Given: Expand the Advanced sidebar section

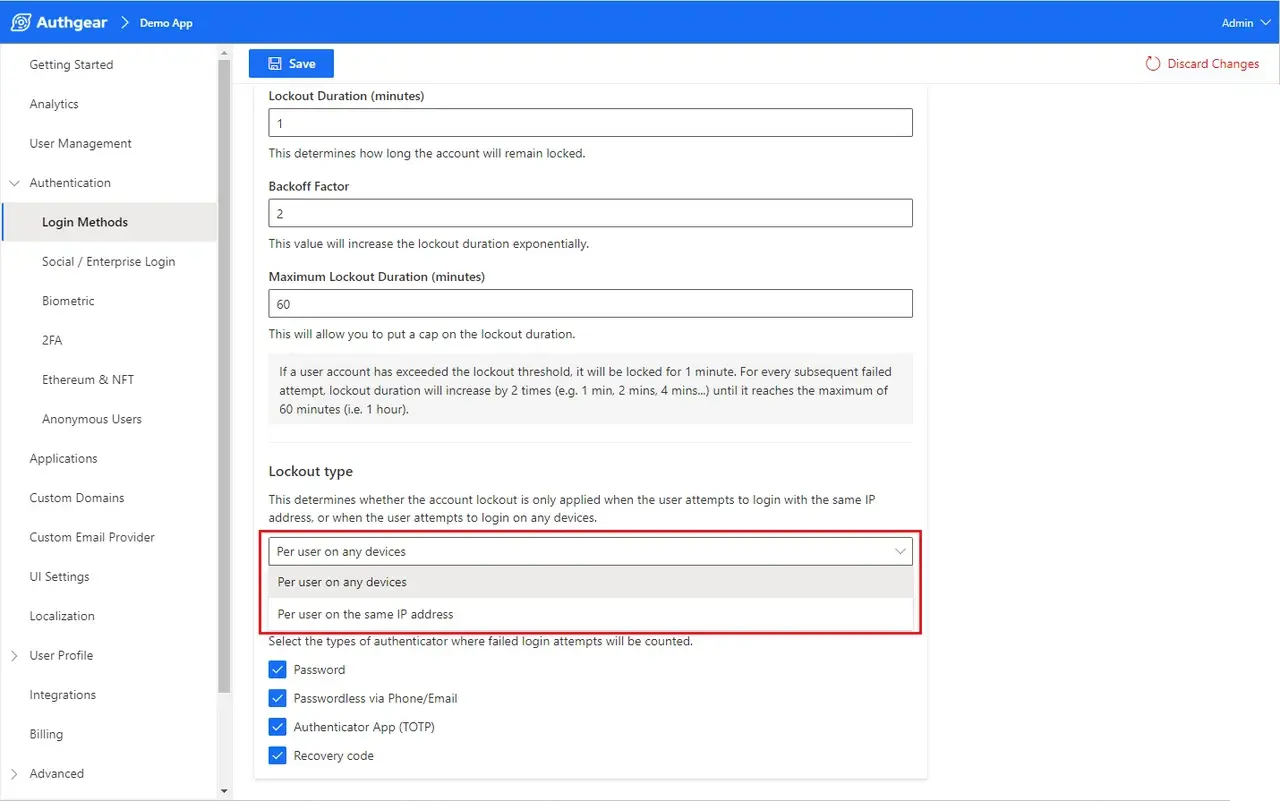Looking at the screenshot, I should (14, 774).
